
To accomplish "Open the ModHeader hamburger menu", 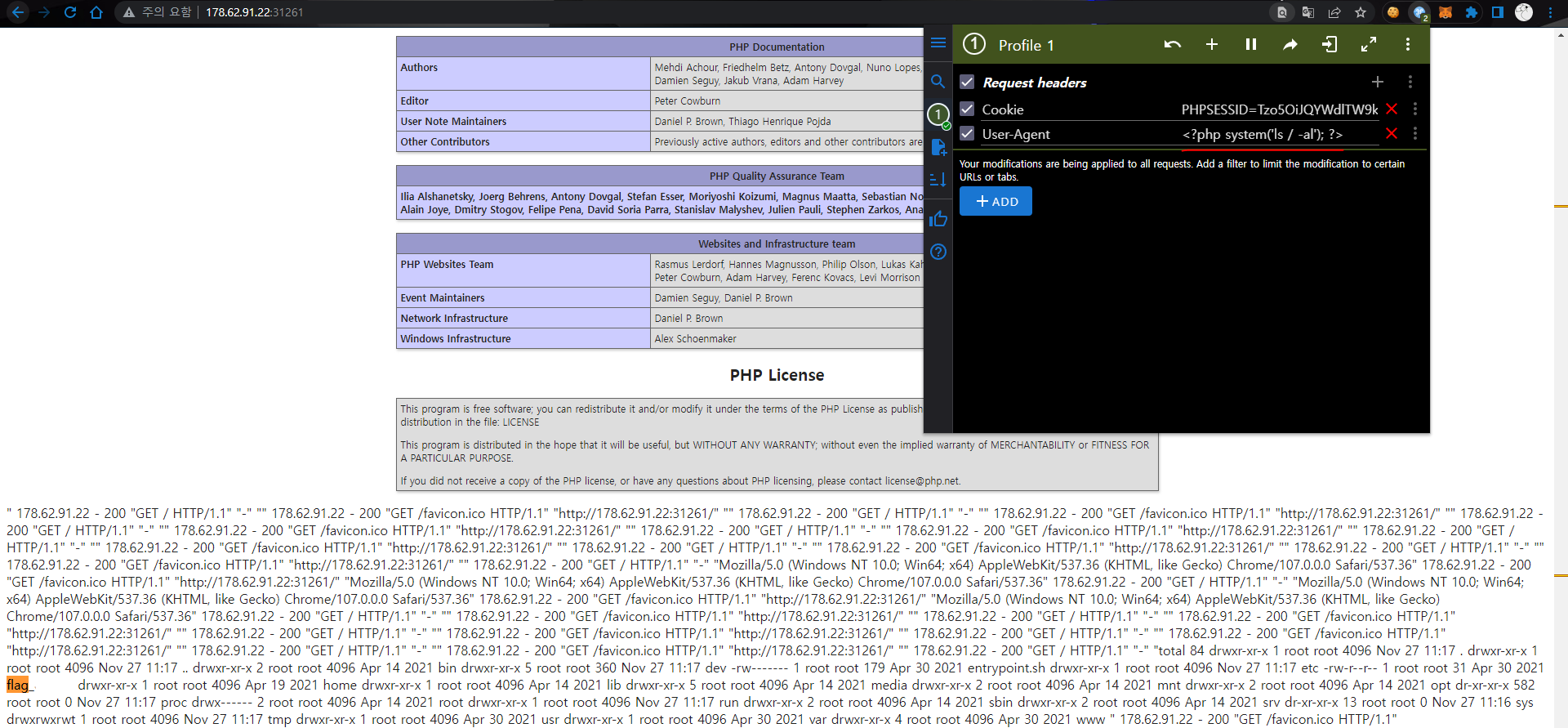I will click(938, 43).
